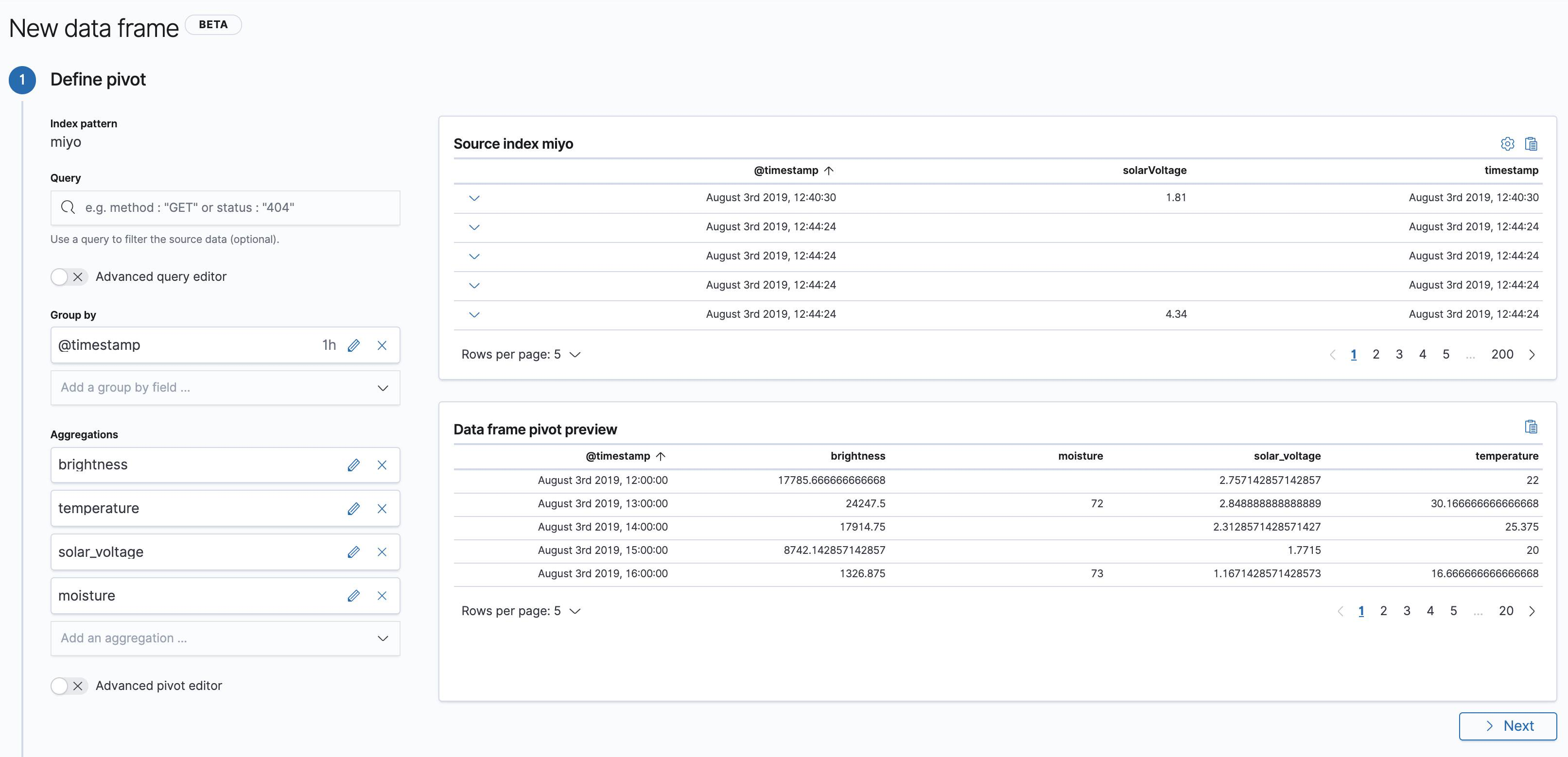Go to page 200 of source index
This screenshot has height=757, width=1568.
point(1501,354)
